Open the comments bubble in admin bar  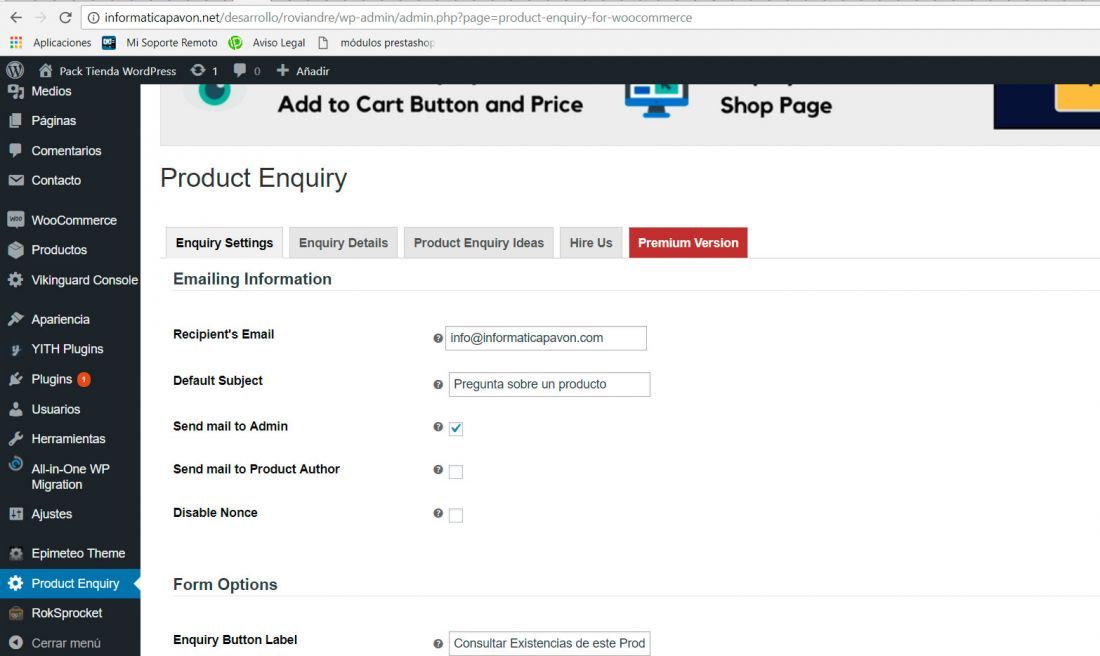240,70
